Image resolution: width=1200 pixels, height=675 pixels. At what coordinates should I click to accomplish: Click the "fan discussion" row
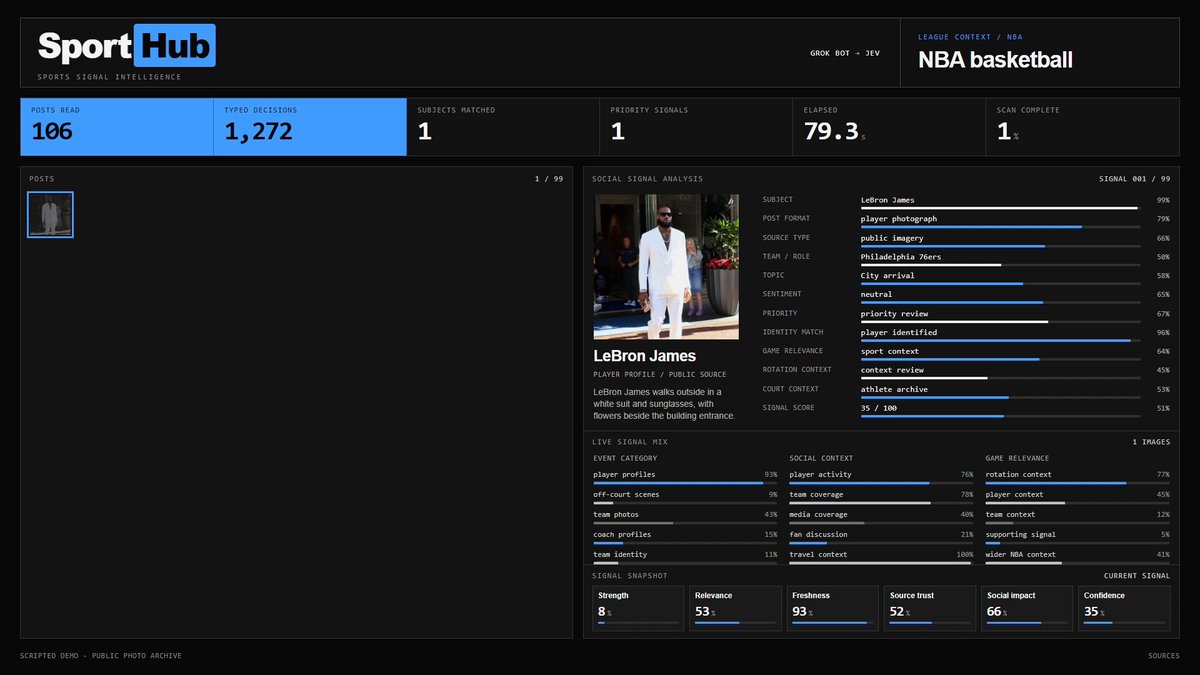coord(881,537)
